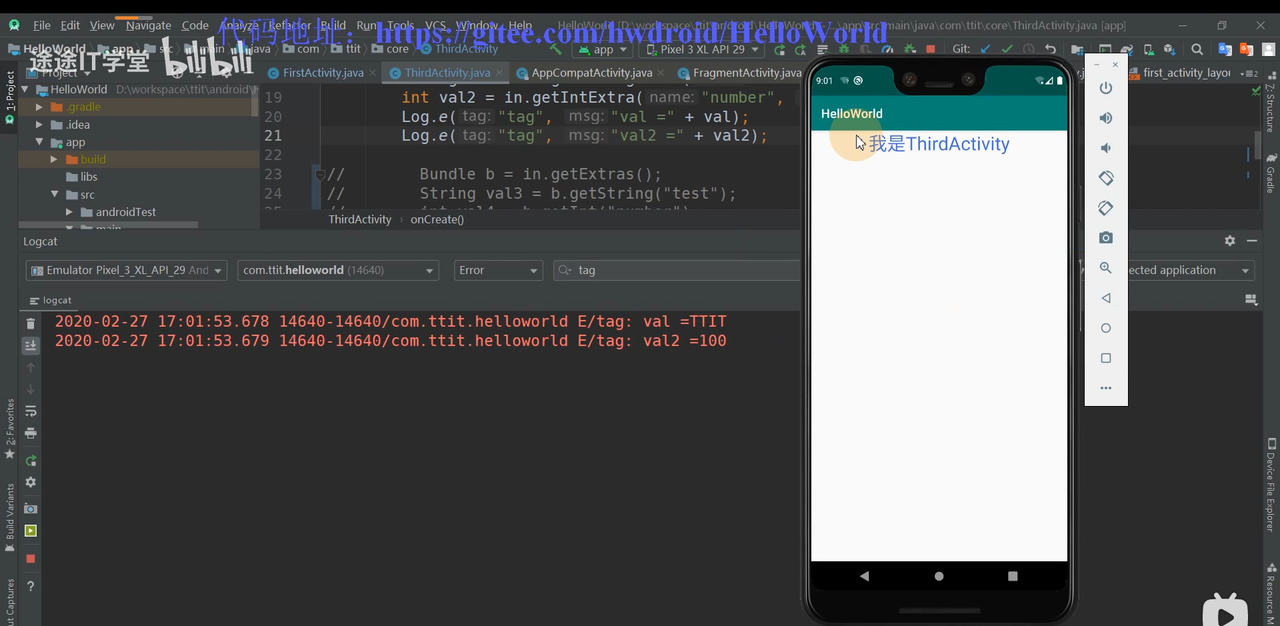Image resolution: width=1280 pixels, height=626 pixels.
Task: Tap the phone's home navigation button
Action: 939,576
